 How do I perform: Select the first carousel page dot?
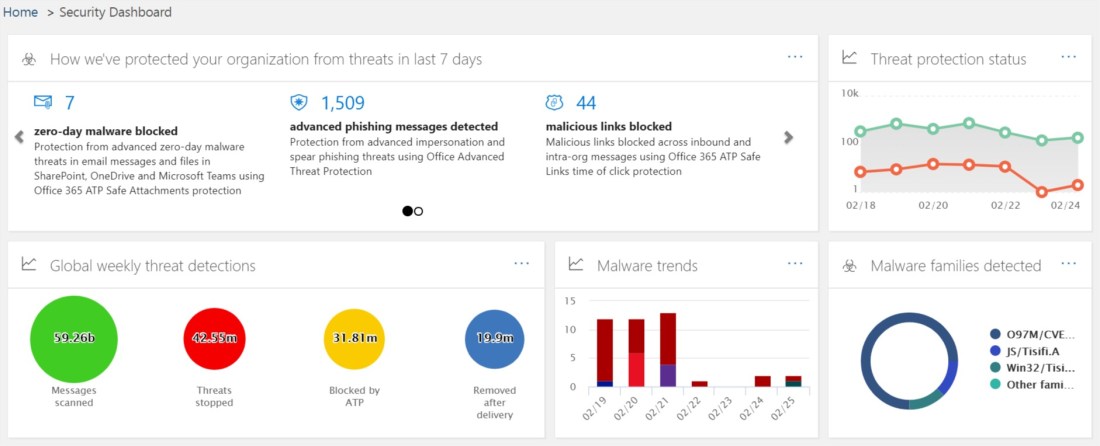point(407,211)
